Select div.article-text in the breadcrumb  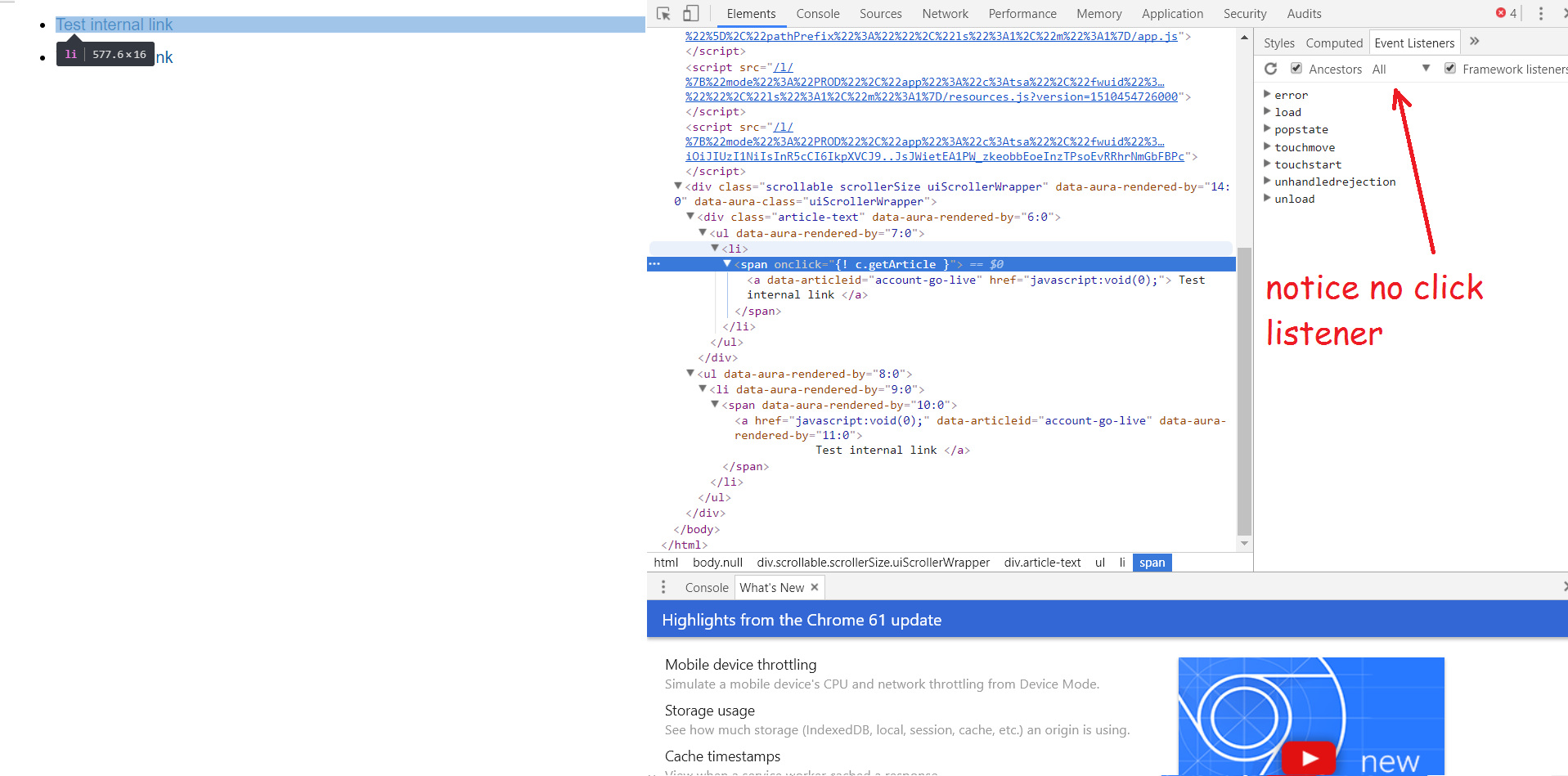click(1042, 563)
